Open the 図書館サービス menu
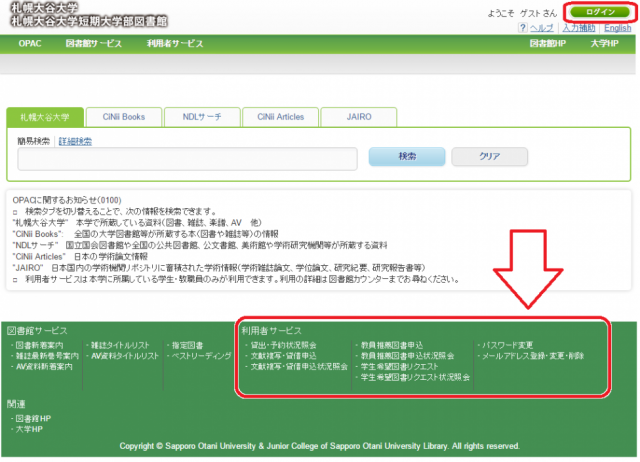This screenshot has width=640, height=462. coord(93,45)
